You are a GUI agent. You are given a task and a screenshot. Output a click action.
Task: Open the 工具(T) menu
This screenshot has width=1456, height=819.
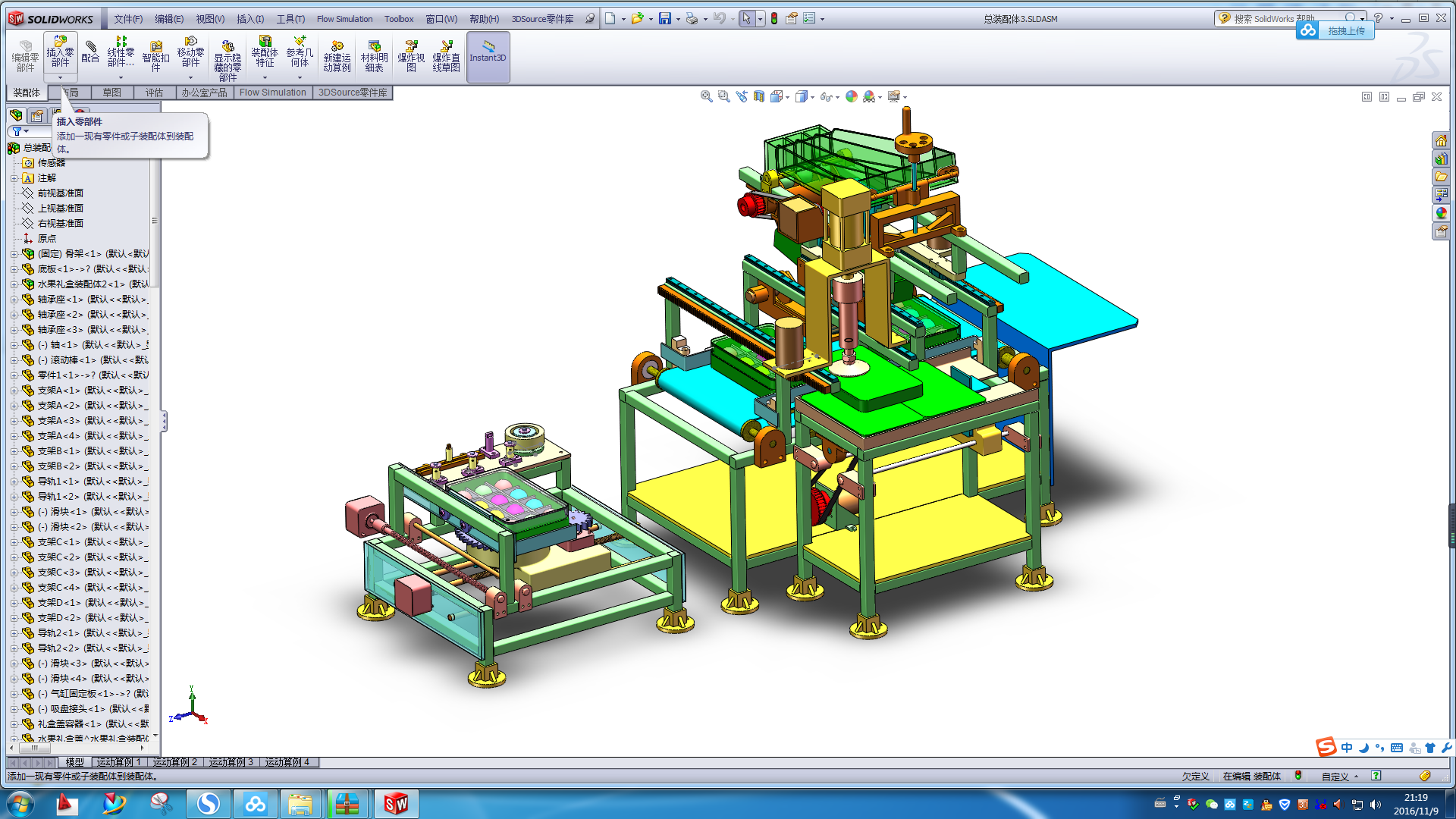coord(290,19)
